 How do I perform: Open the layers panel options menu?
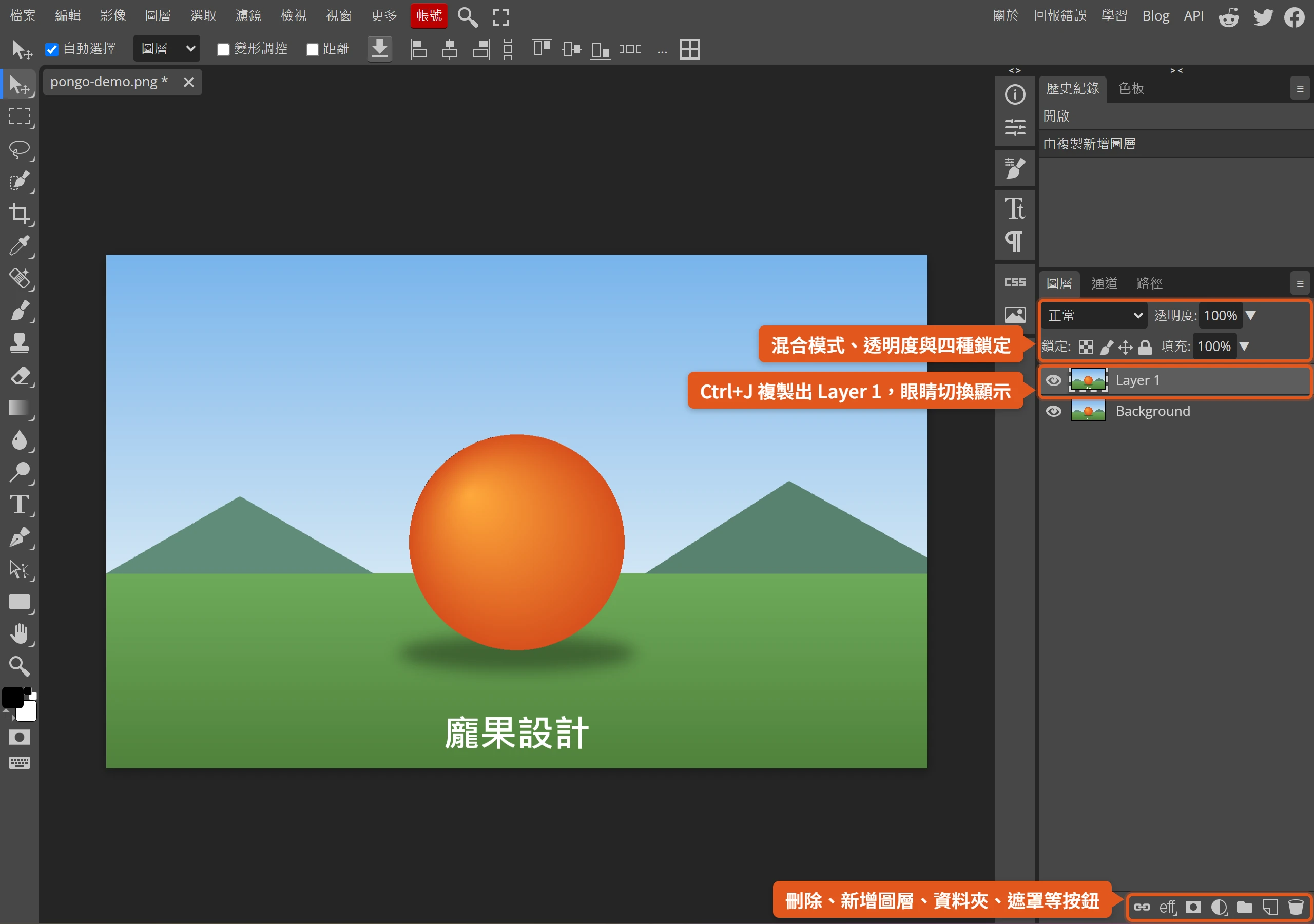(1300, 283)
